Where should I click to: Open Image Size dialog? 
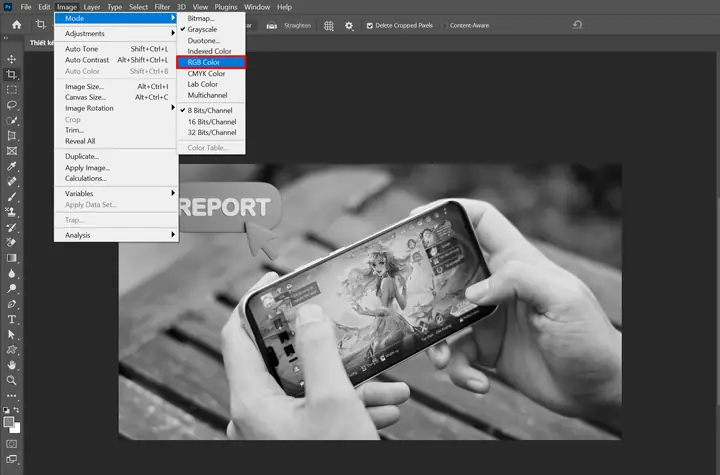[x=116, y=86]
